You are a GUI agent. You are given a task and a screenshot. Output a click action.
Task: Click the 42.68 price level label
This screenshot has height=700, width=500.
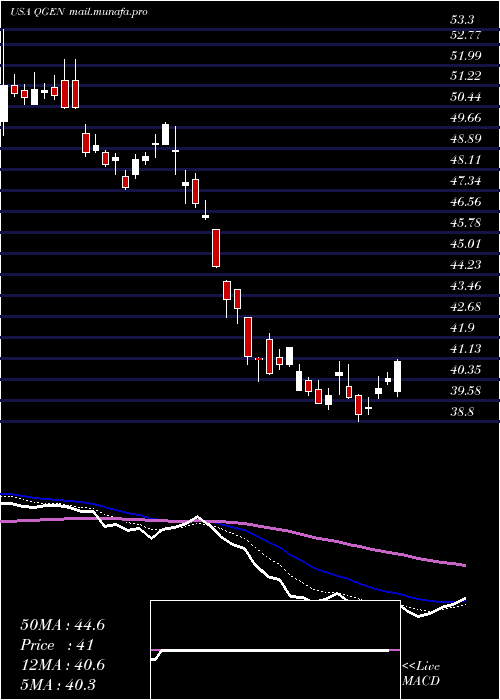(x=466, y=307)
